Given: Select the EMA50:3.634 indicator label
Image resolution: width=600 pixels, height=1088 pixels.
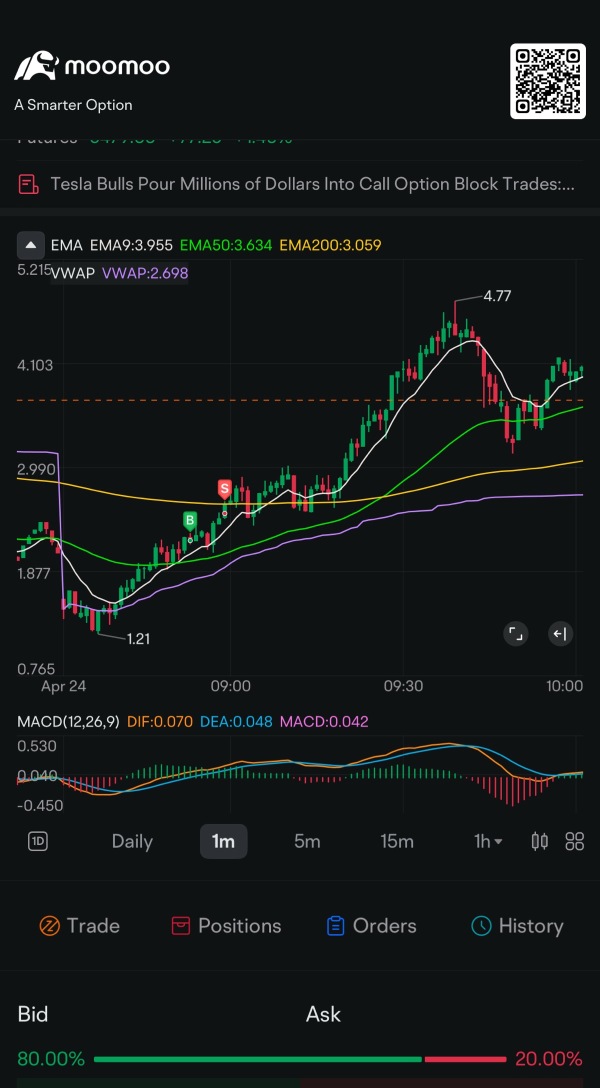Looking at the screenshot, I should 227,245.
